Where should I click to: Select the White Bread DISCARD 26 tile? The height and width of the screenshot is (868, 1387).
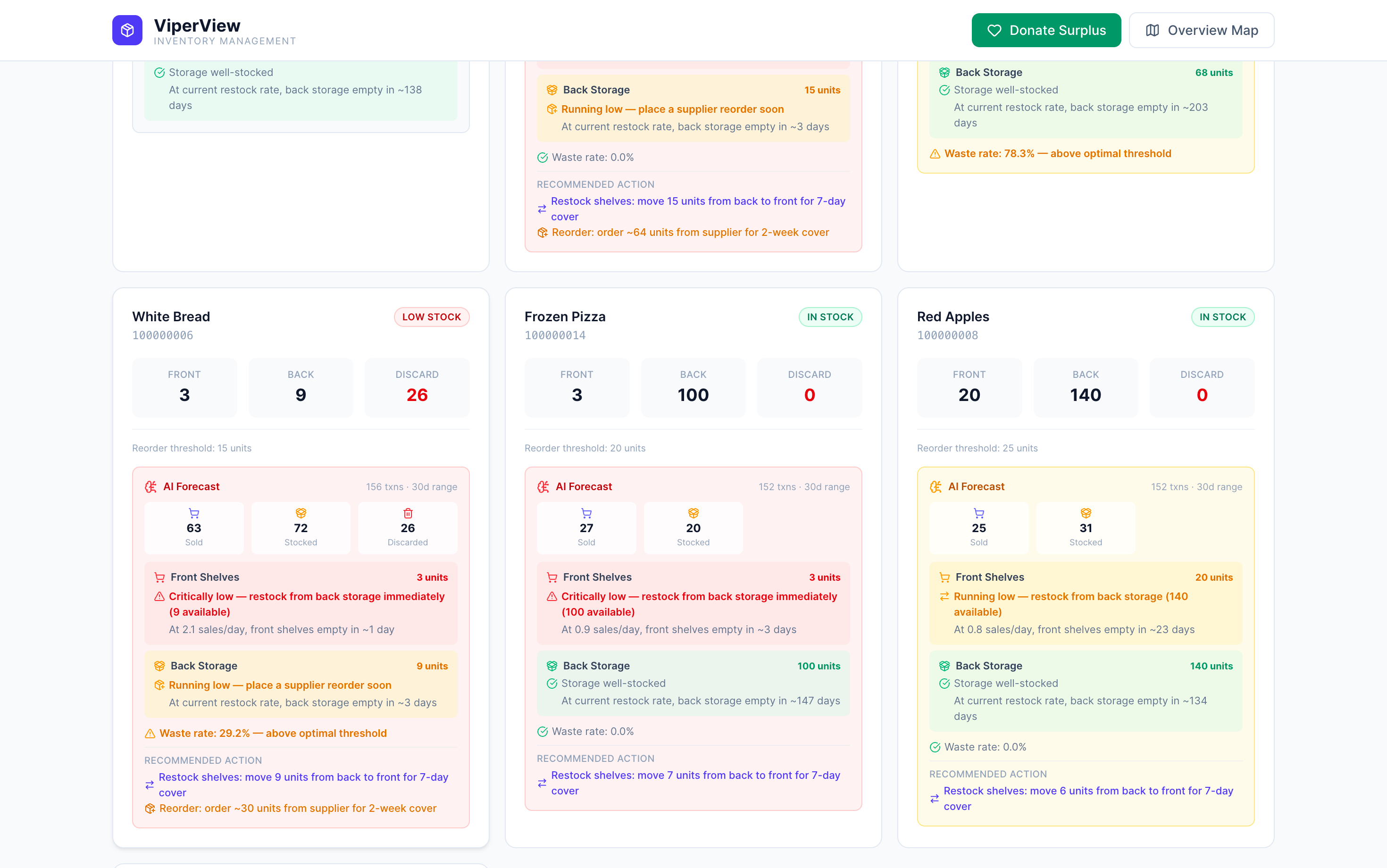tap(417, 387)
